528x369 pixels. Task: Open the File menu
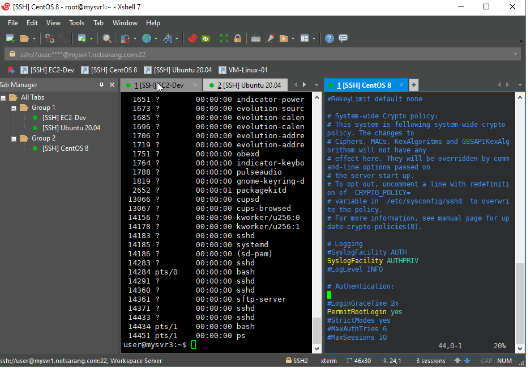click(13, 23)
